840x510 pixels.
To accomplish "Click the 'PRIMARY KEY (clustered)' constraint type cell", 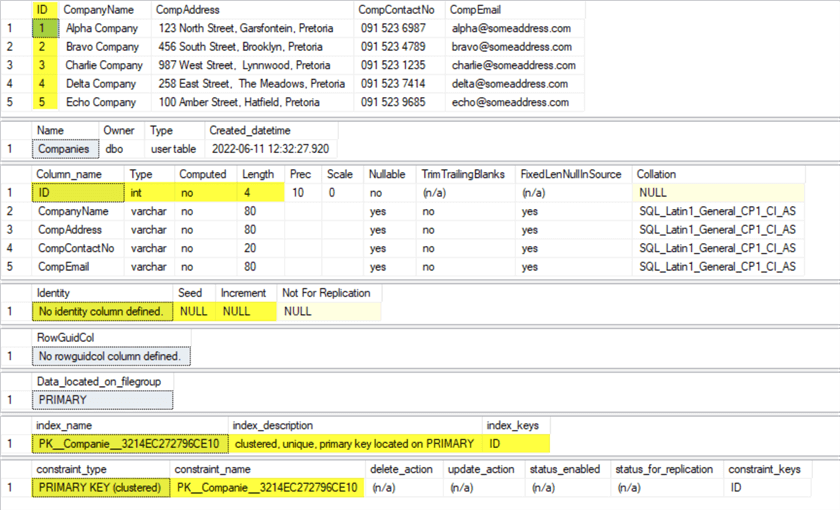I will 101,488.
